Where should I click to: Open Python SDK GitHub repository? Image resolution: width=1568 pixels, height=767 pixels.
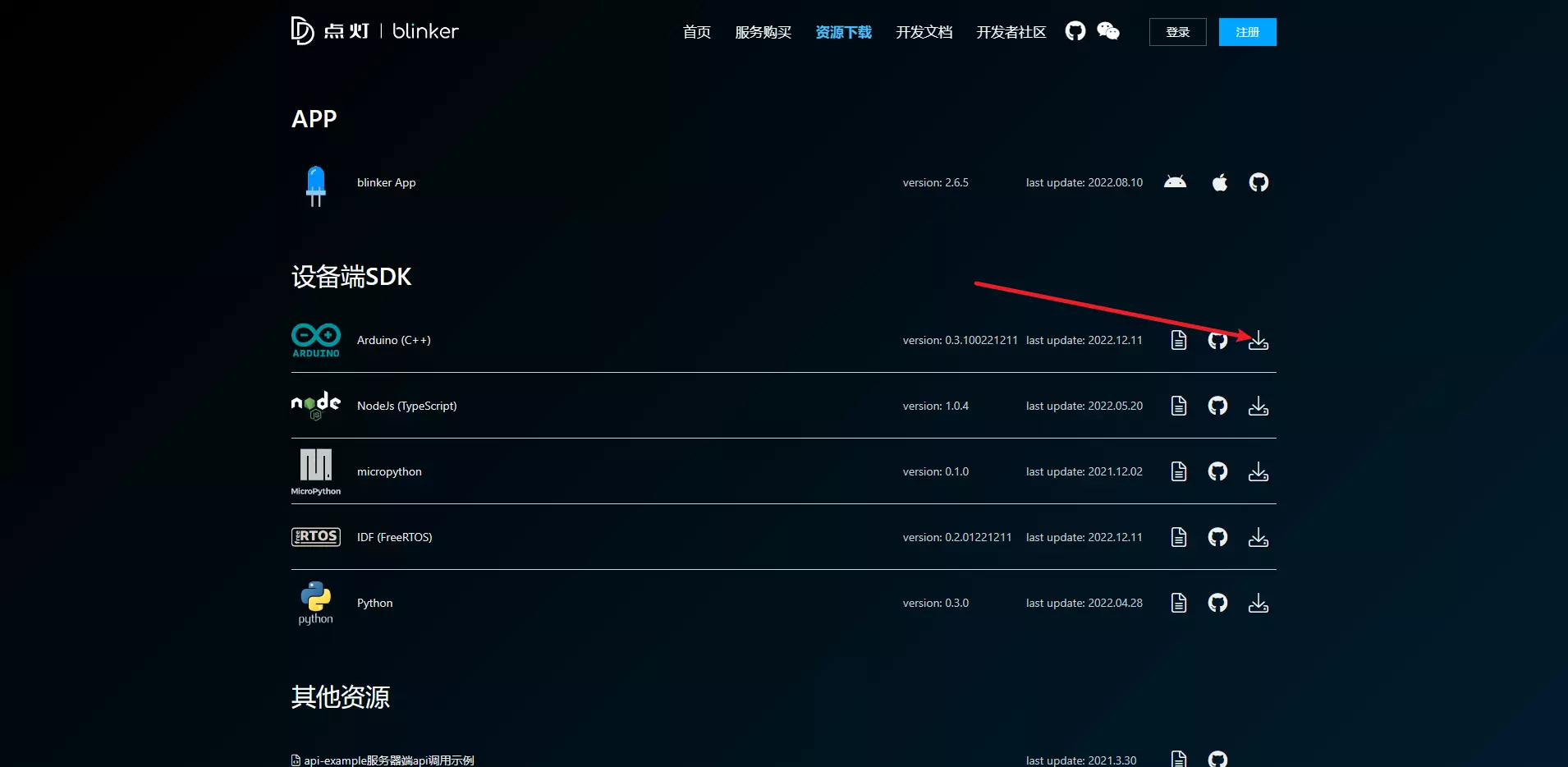tap(1218, 603)
